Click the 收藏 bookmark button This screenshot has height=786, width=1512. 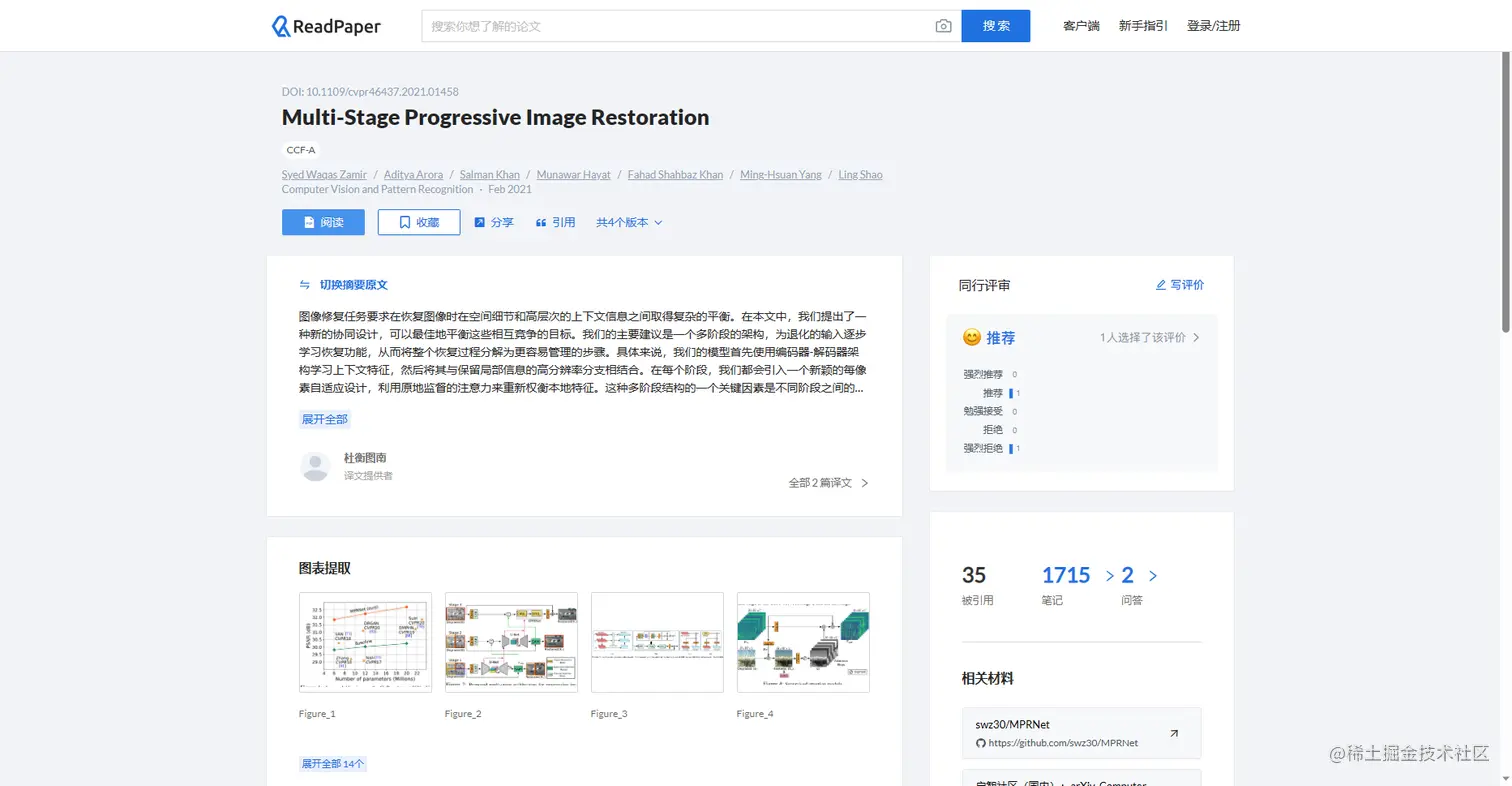click(x=419, y=222)
